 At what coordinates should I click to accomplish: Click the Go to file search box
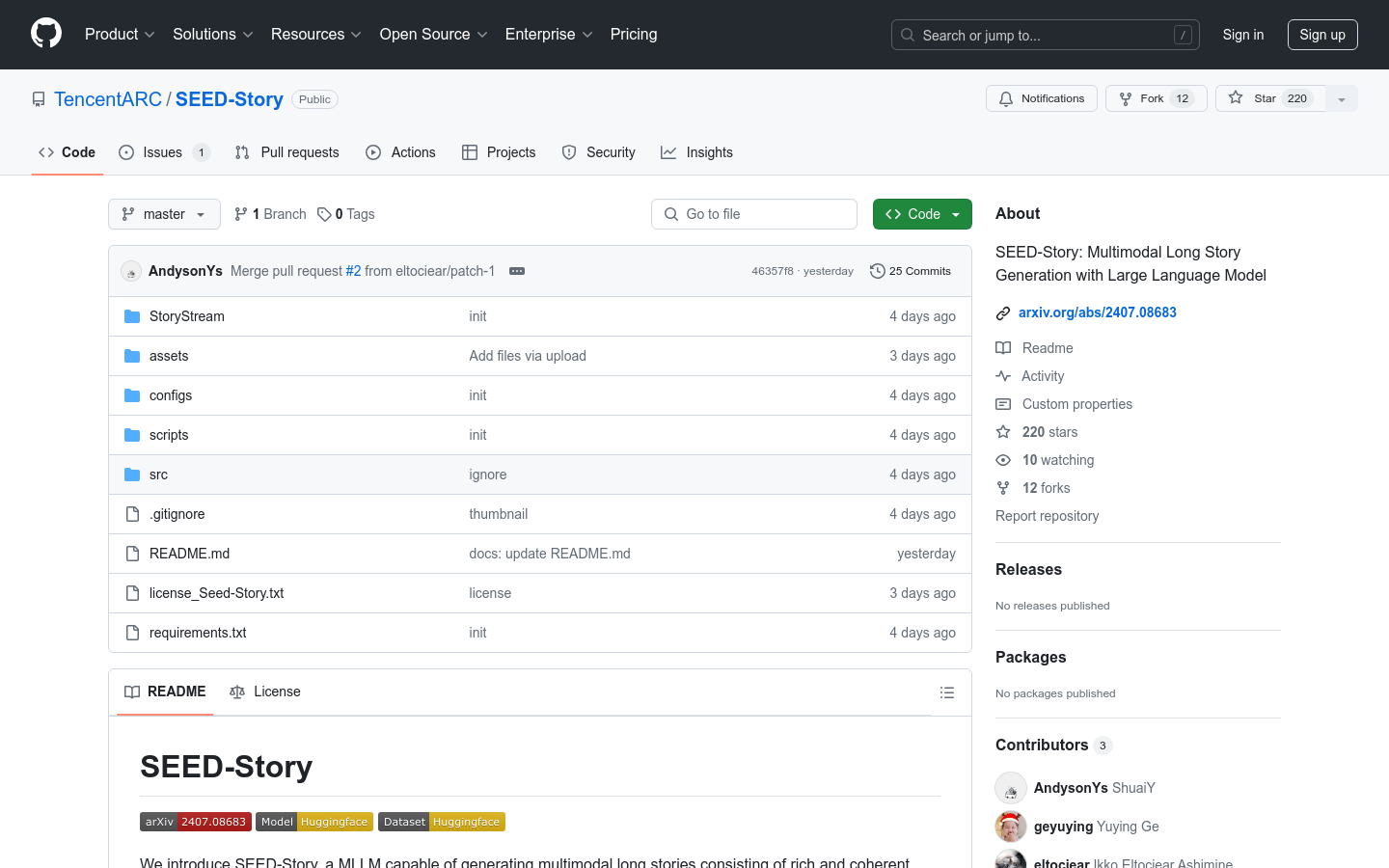(x=754, y=214)
